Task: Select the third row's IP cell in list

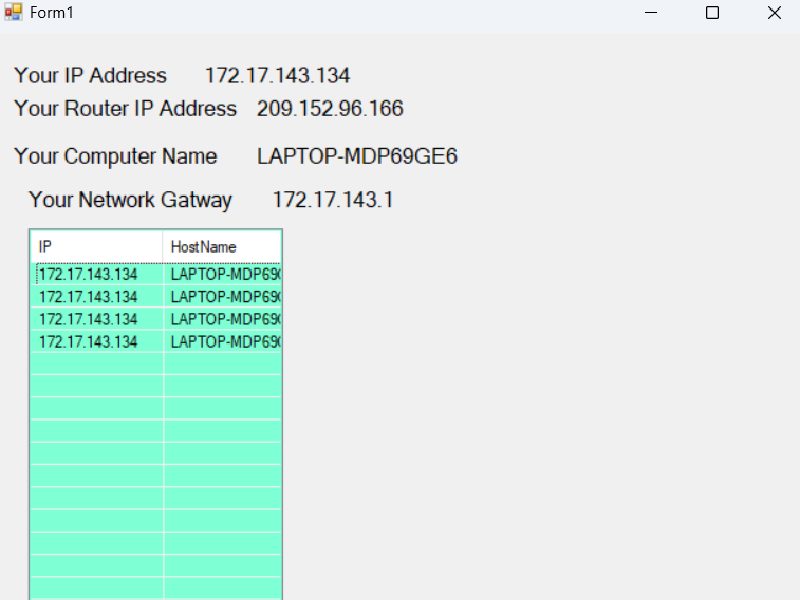Action: (88, 319)
